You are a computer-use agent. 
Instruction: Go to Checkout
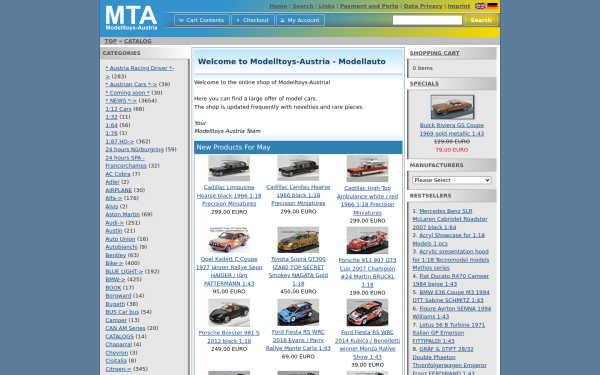(x=253, y=20)
